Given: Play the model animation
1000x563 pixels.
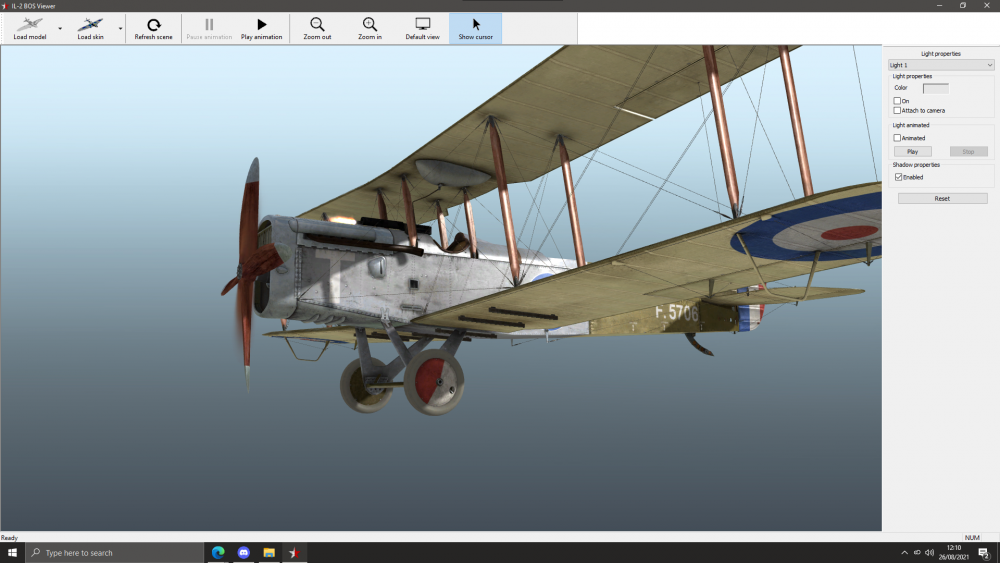Looking at the screenshot, I should [261, 25].
